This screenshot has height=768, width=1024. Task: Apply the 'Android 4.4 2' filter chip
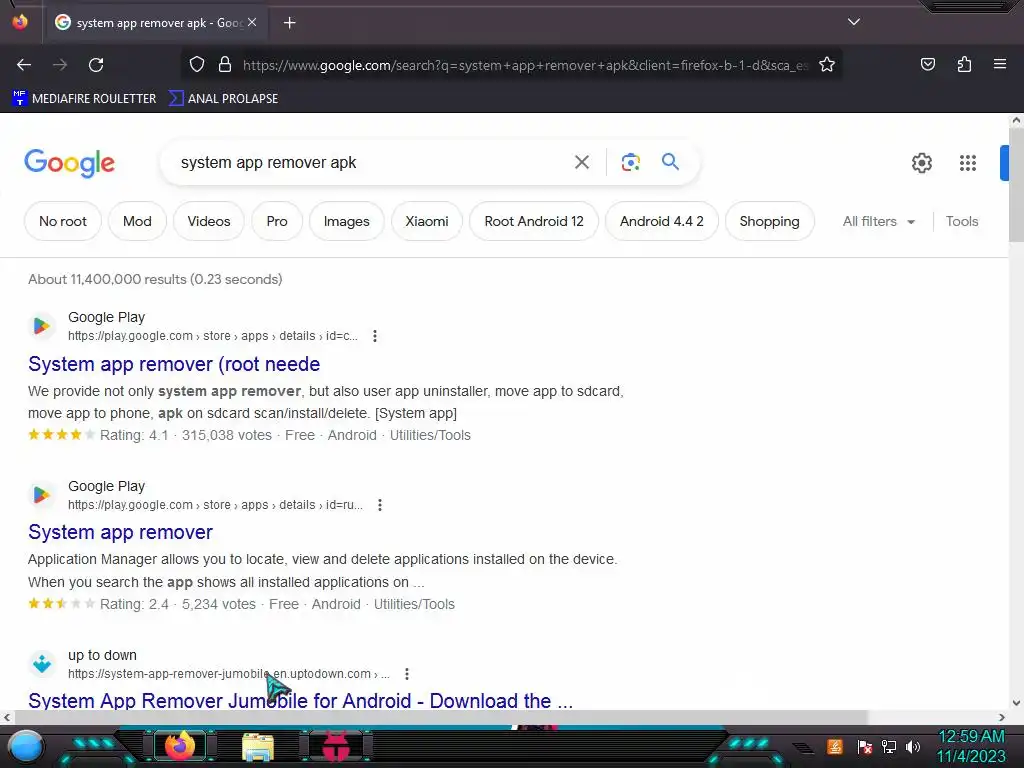click(662, 221)
